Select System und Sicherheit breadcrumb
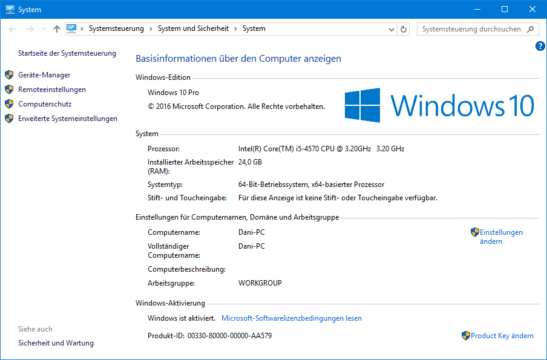The height and width of the screenshot is (360, 547). click(193, 29)
